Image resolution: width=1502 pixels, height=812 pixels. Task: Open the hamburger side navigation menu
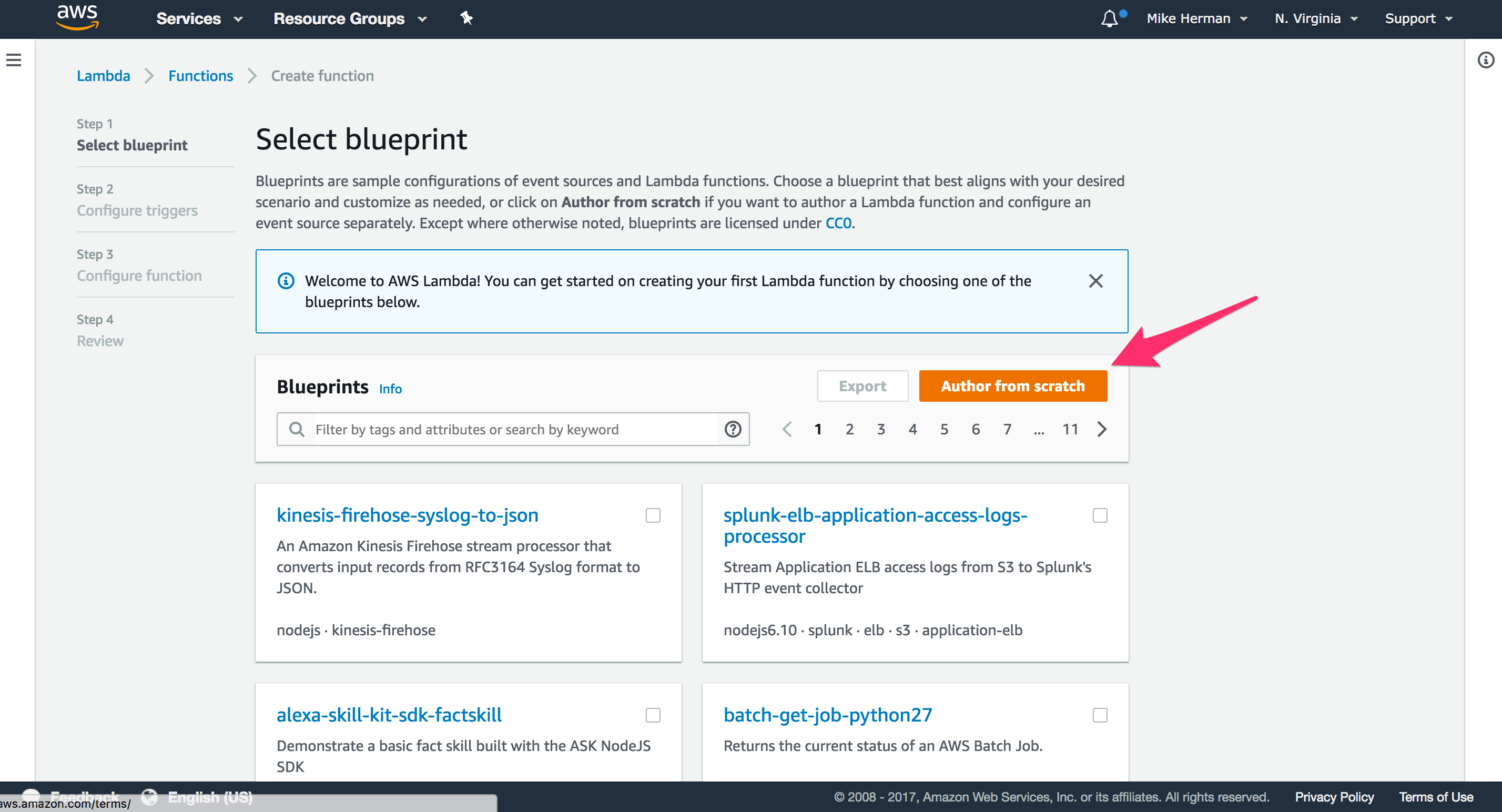tap(14, 60)
